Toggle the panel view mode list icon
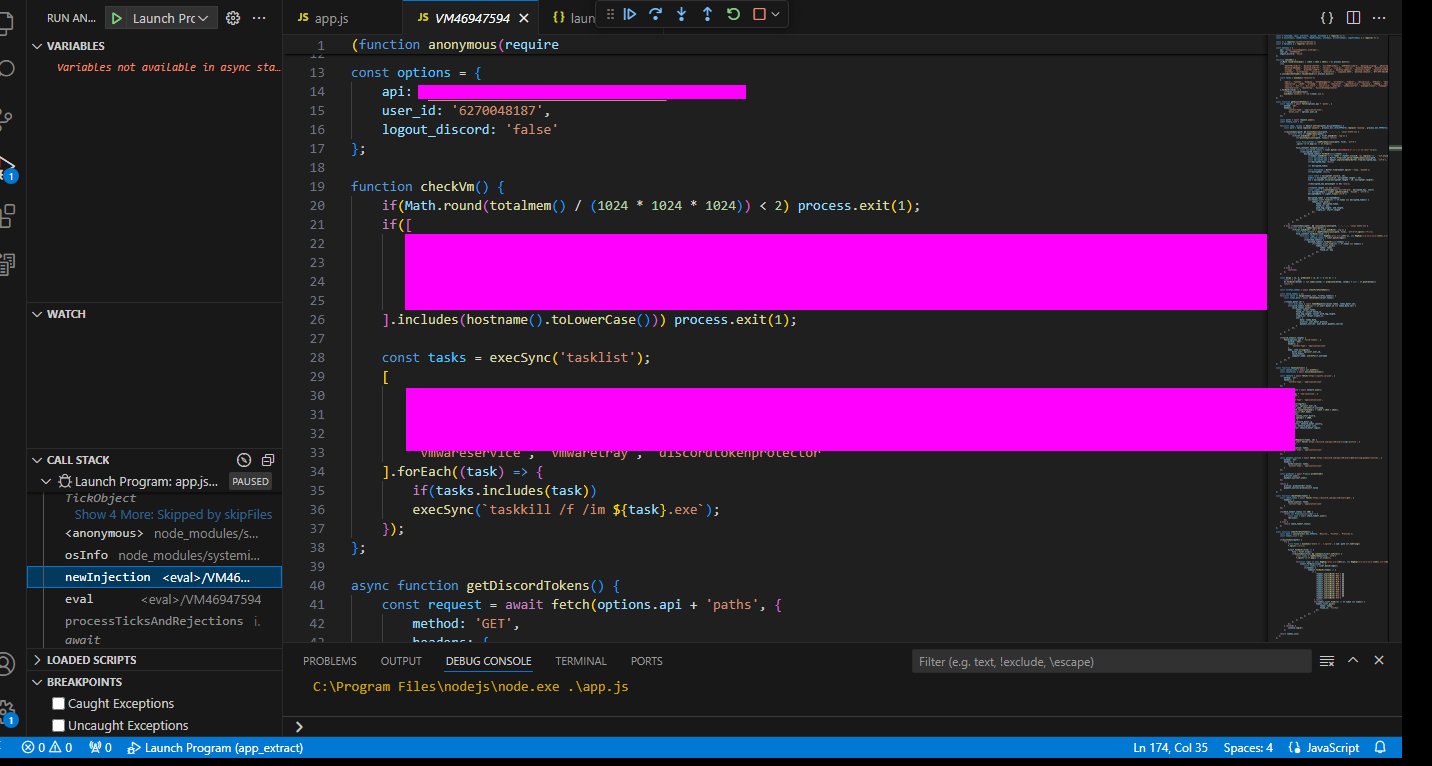1432x766 pixels. pos(1327,661)
